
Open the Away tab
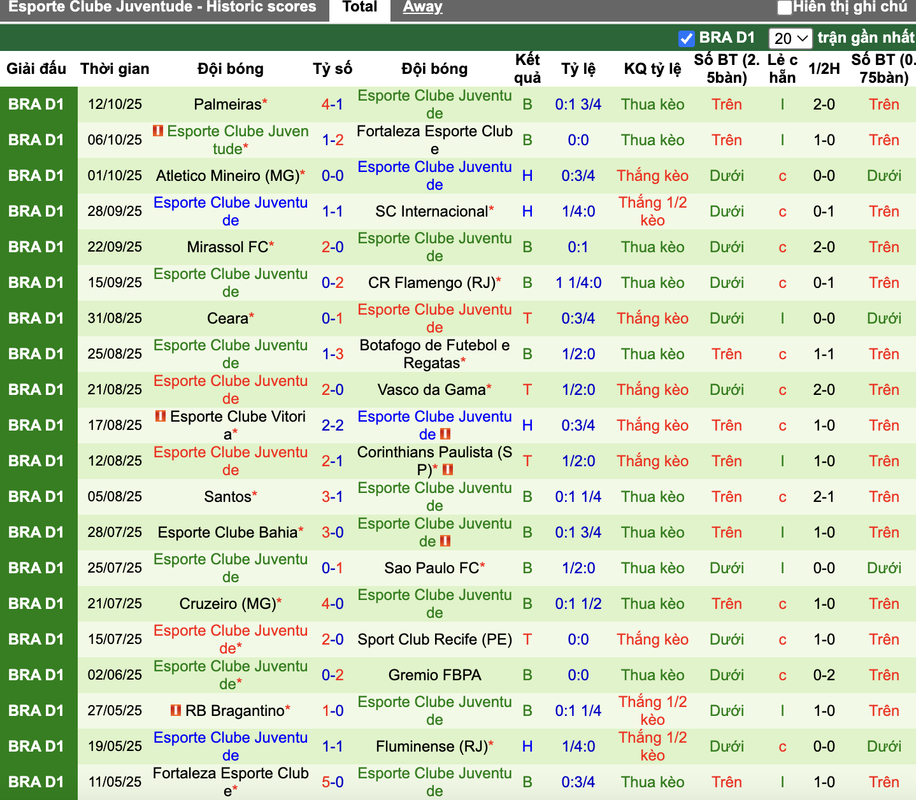[422, 8]
